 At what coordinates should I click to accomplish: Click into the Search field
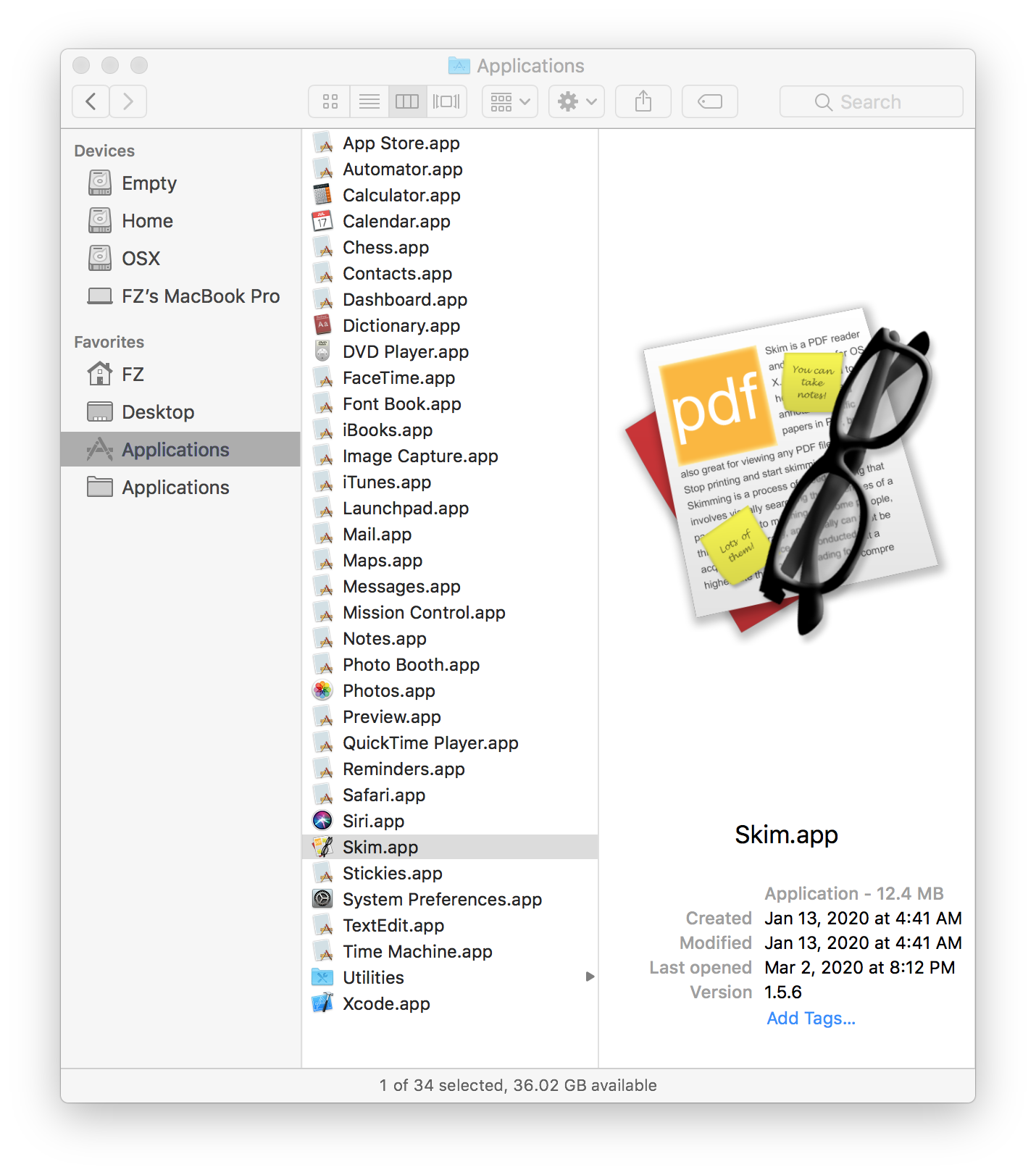(872, 101)
